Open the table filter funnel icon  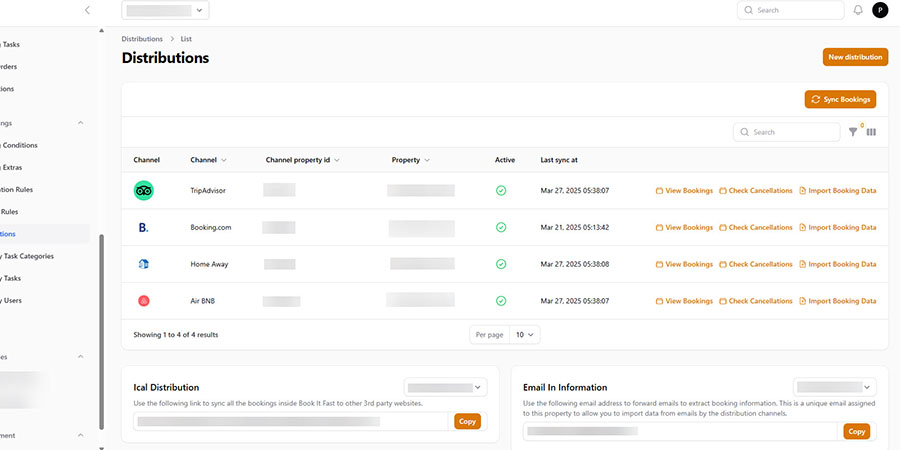[x=853, y=132]
